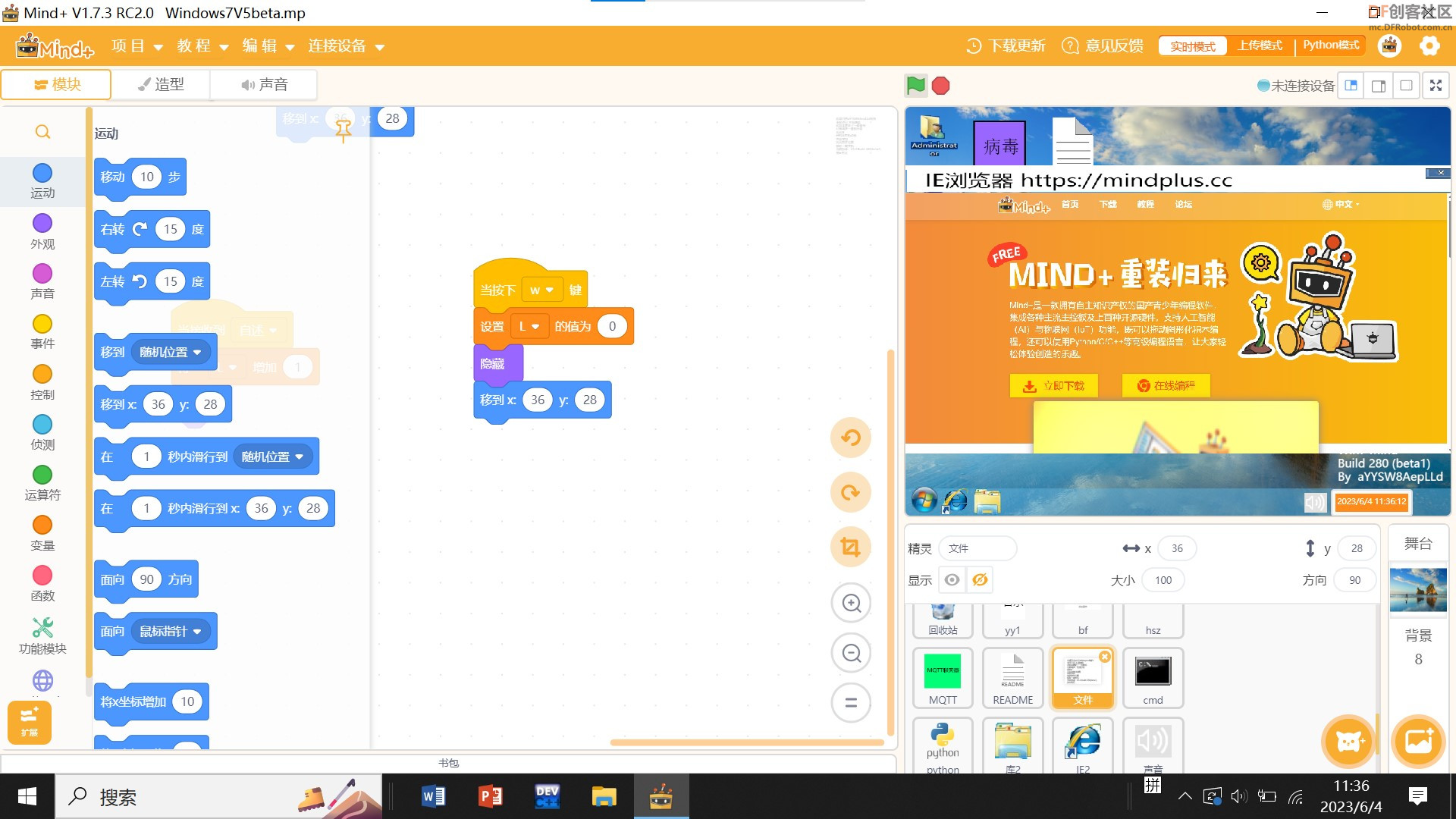The width and height of the screenshot is (1456, 819).
Task: Open the 书包 backpack bar
Action: click(x=448, y=763)
